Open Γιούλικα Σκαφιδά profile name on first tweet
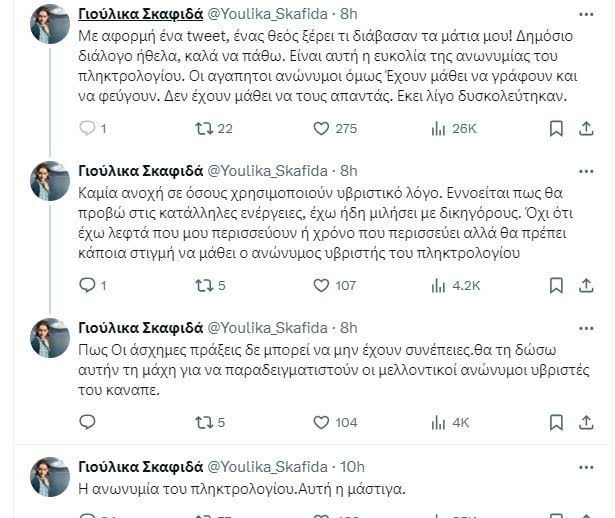 point(139,13)
